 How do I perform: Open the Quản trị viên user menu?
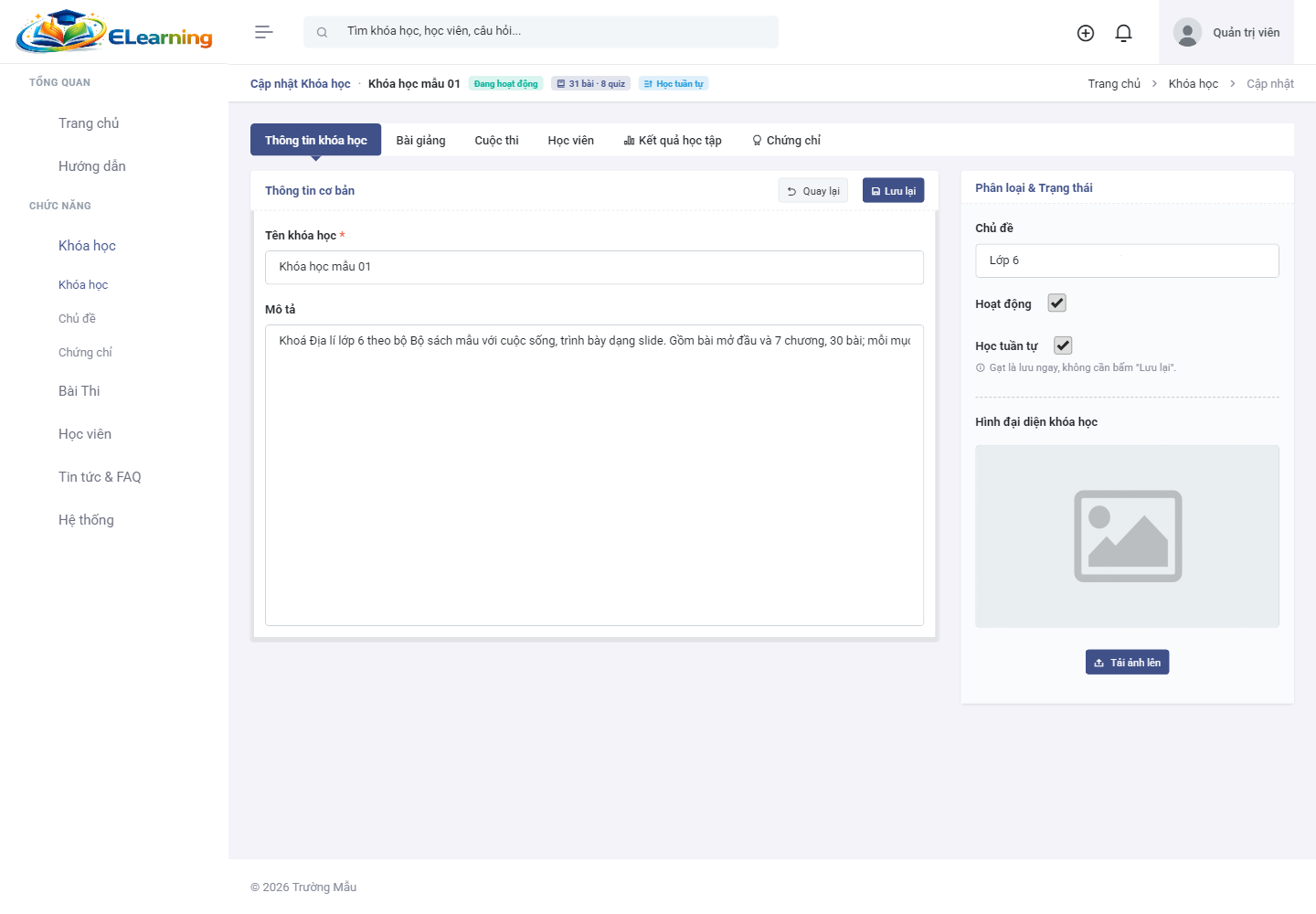coord(1226,33)
